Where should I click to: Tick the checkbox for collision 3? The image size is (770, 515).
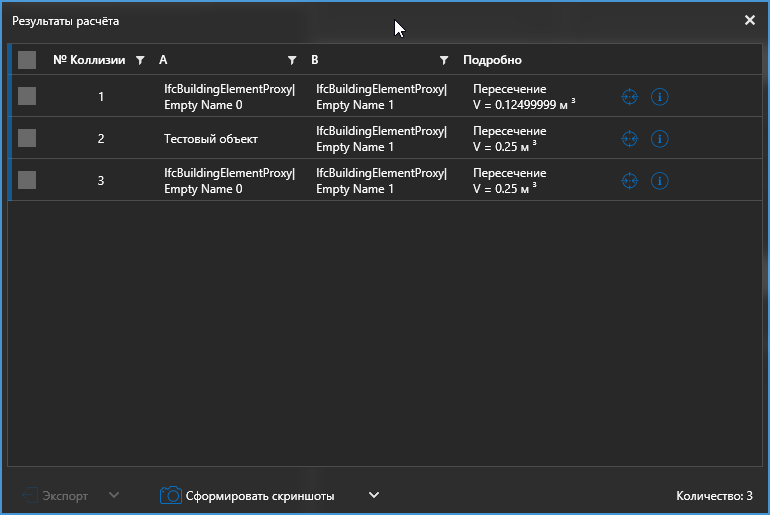click(x=27, y=181)
